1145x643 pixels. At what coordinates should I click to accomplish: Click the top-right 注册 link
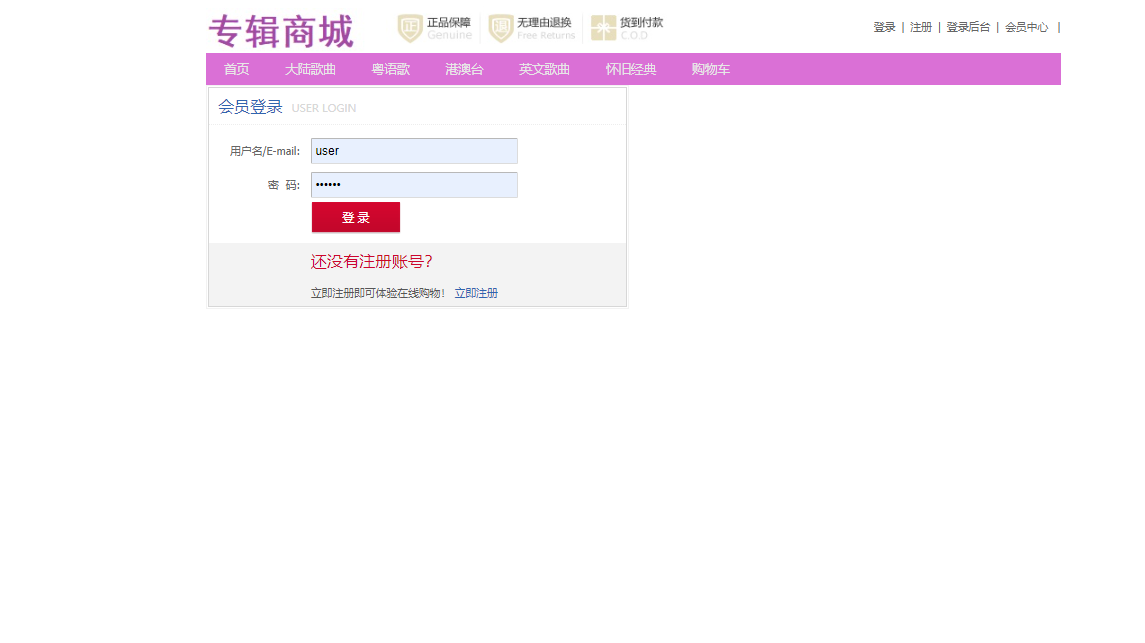tap(920, 27)
